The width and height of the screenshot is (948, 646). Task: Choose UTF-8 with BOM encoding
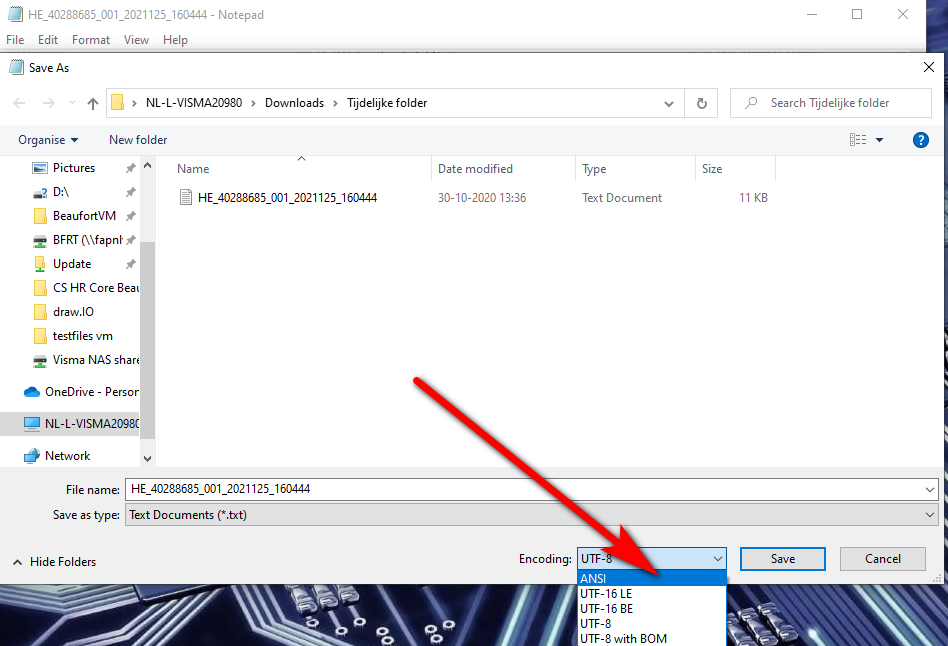(651, 639)
